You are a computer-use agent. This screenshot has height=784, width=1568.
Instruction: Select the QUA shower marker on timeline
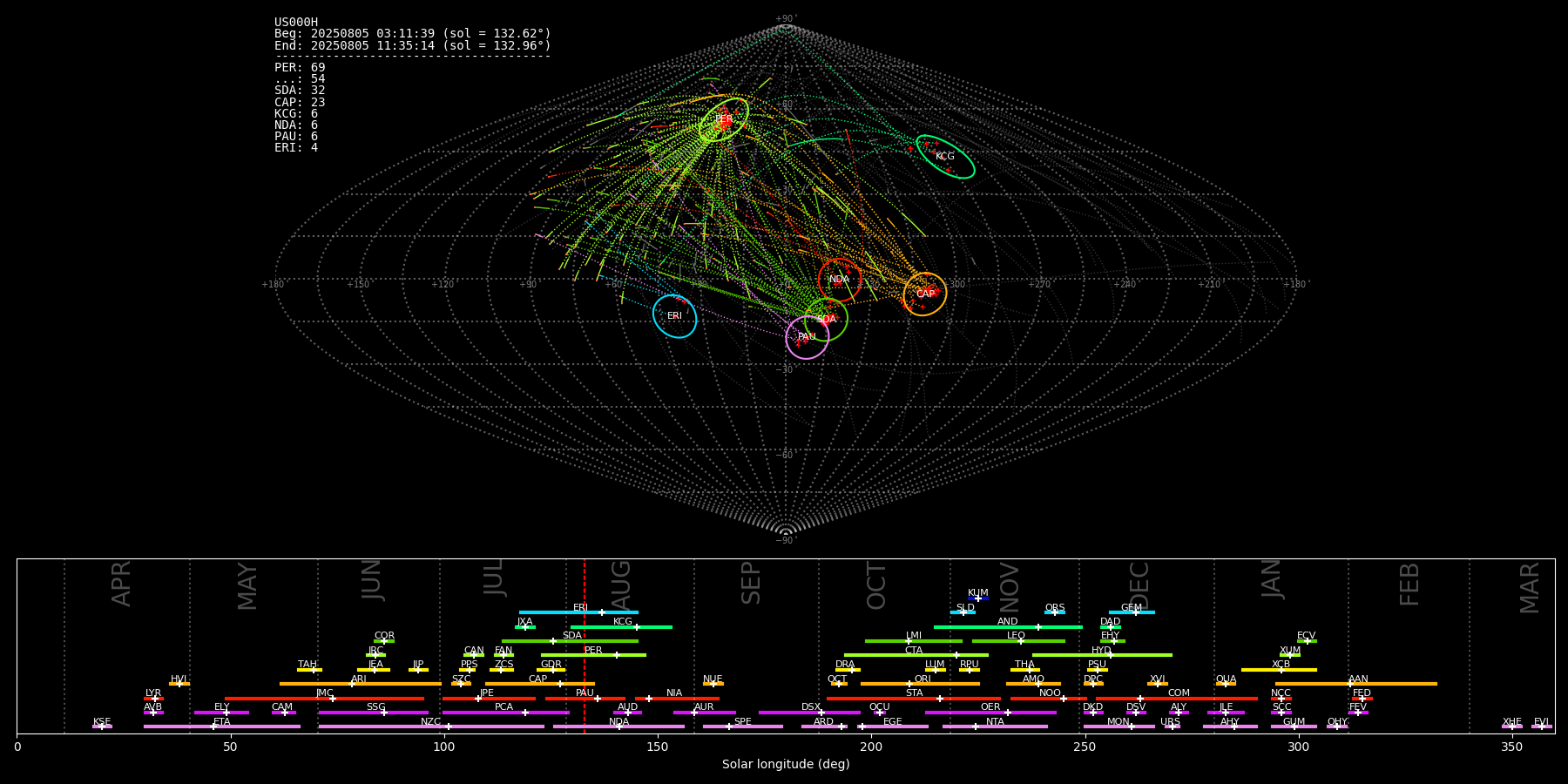click(x=1226, y=684)
